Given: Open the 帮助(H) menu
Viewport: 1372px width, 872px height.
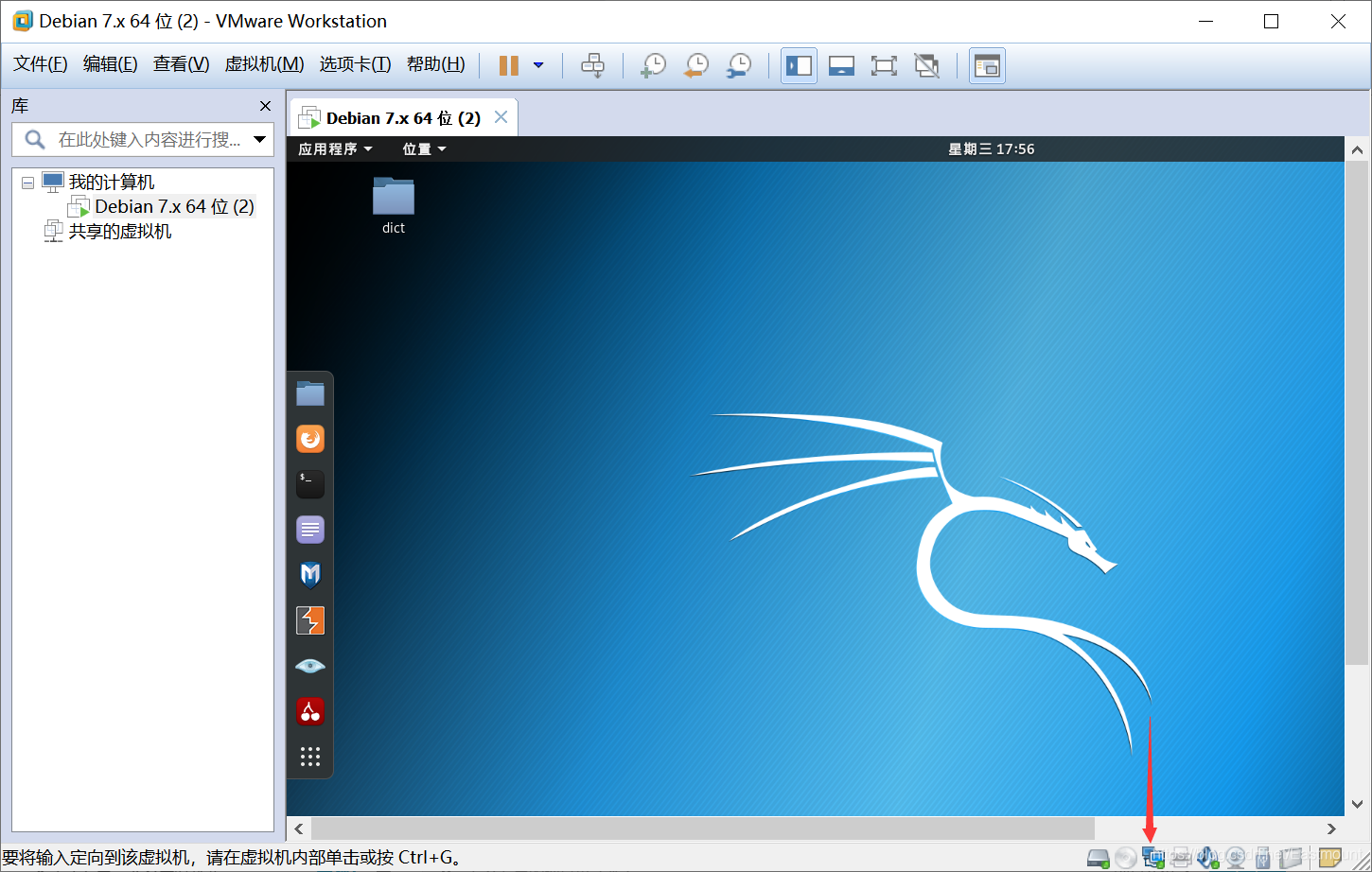Looking at the screenshot, I should pos(435,64).
